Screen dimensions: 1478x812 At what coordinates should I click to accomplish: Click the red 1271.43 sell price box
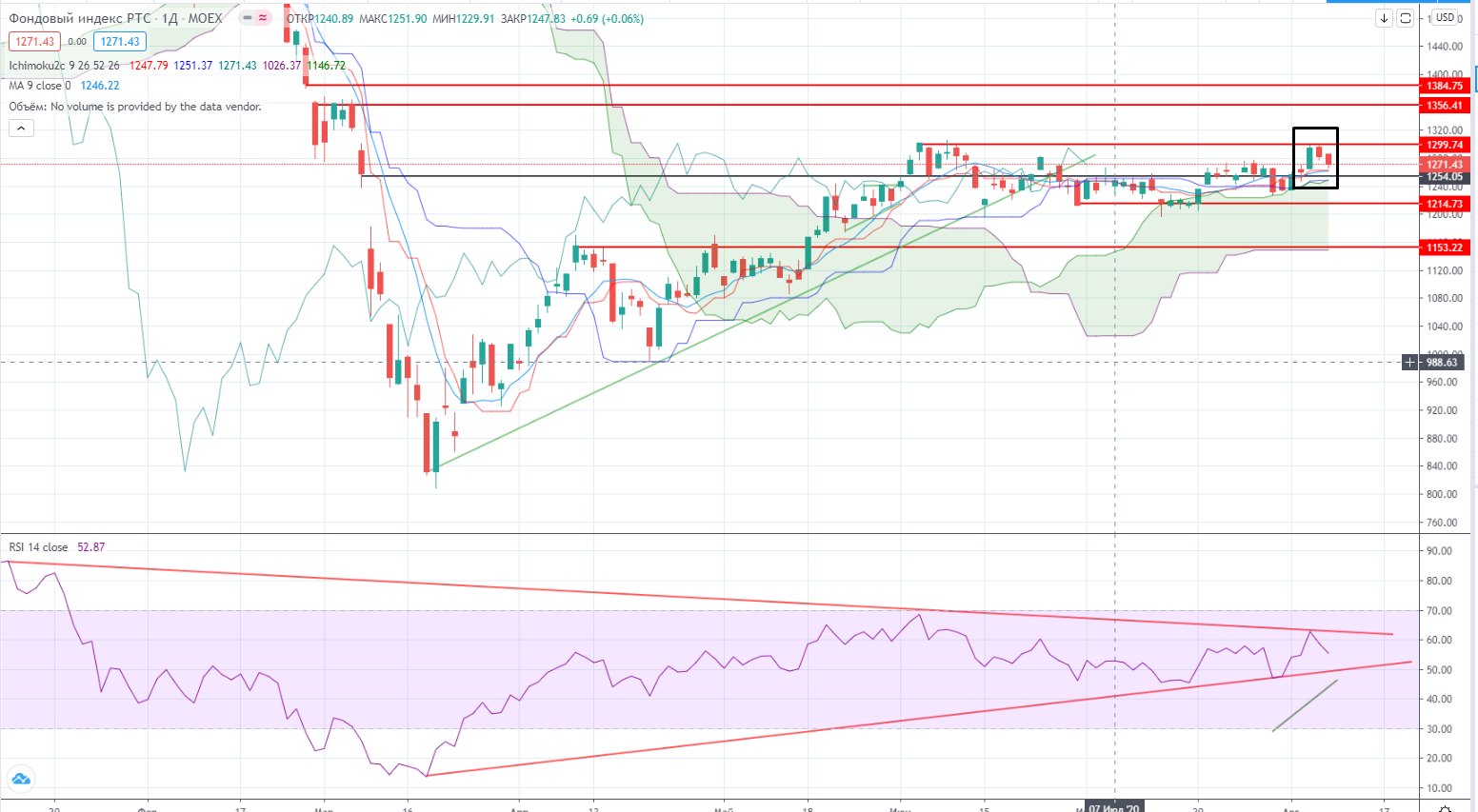(x=34, y=42)
